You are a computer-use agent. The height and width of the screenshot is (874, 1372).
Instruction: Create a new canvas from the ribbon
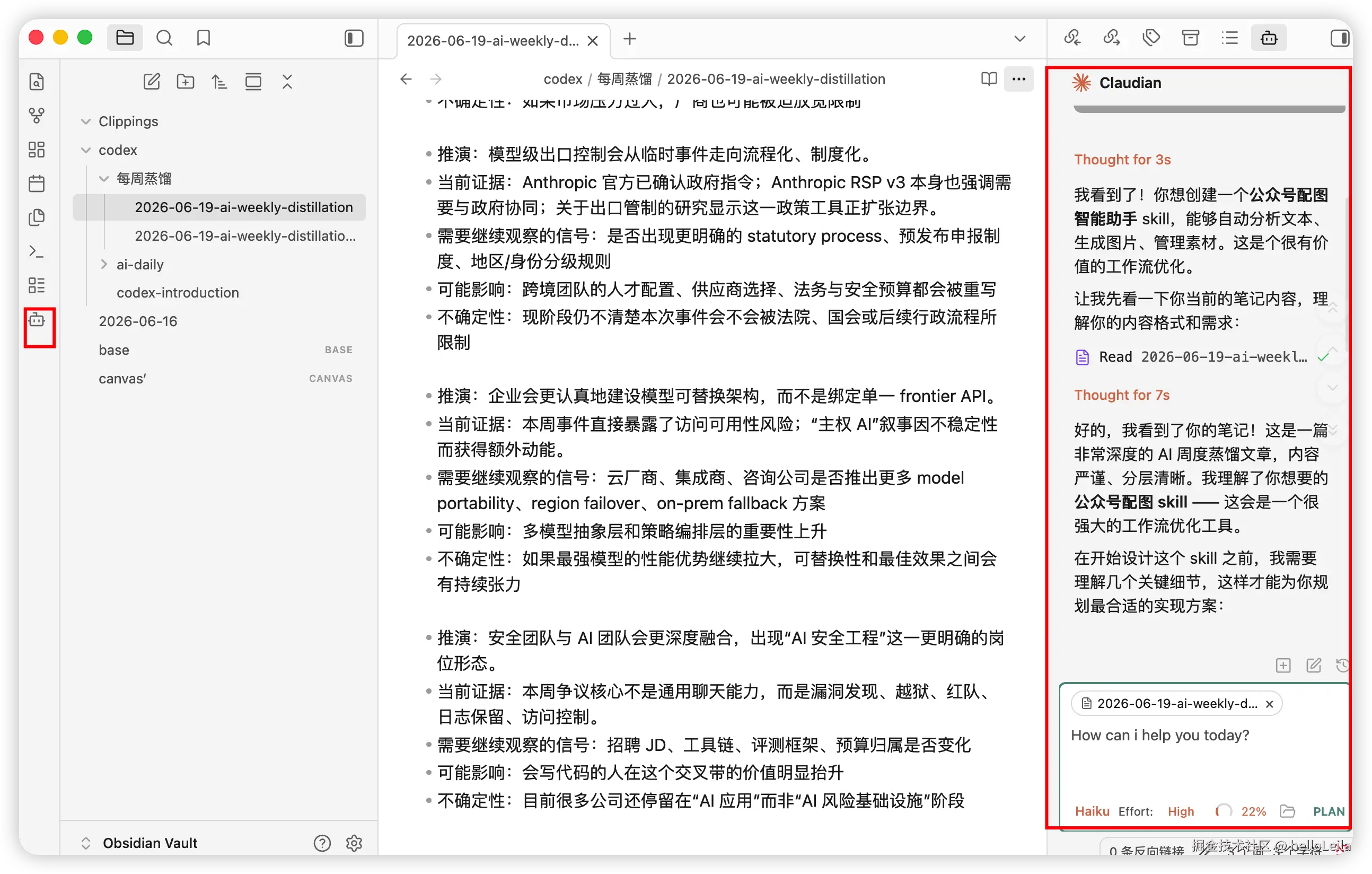(x=37, y=150)
